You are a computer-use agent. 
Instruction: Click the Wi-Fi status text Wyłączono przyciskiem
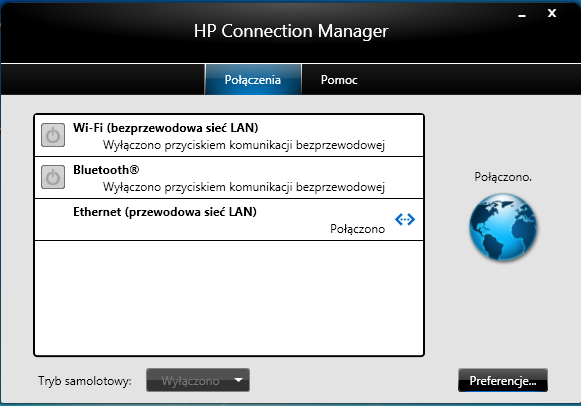[244, 145]
